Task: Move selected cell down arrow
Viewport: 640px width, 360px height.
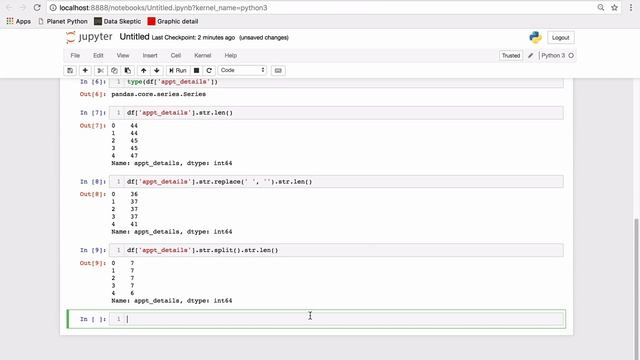Action: [x=157, y=71]
